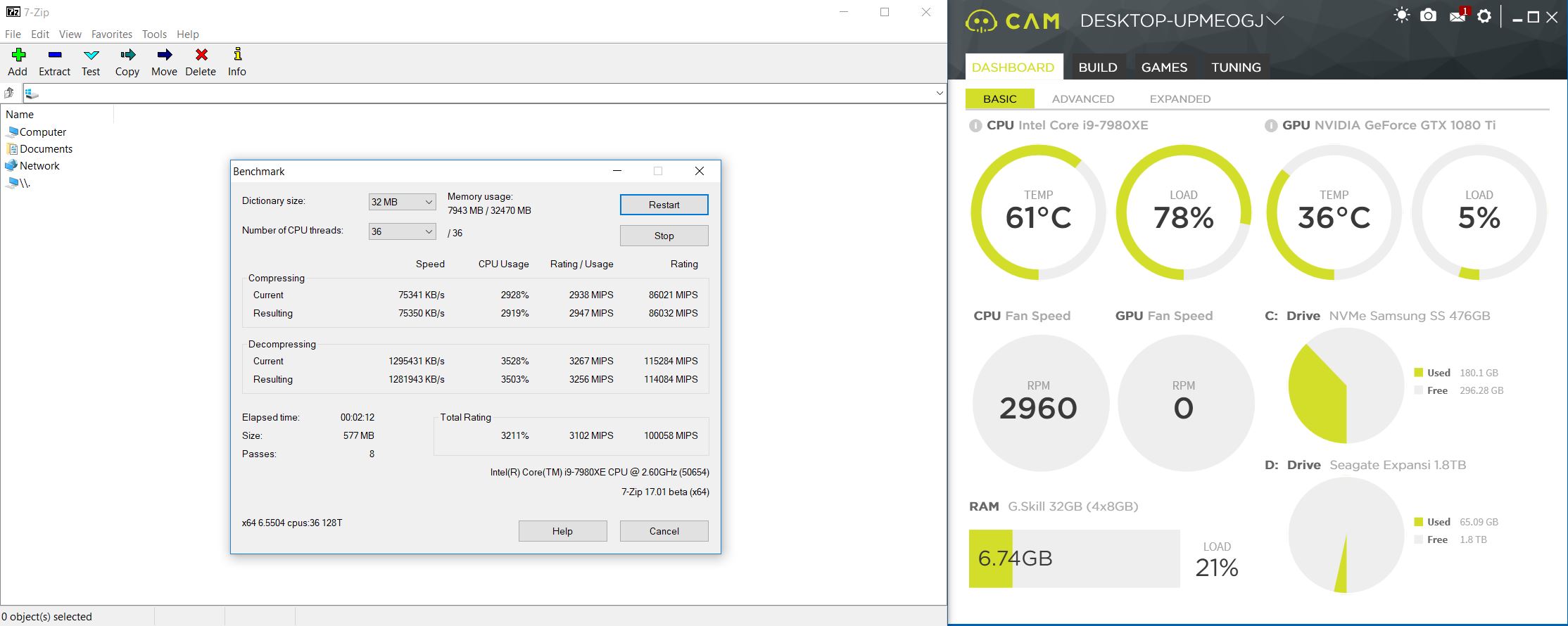
Task: Click the info icon next to CPU label
Action: (975, 126)
